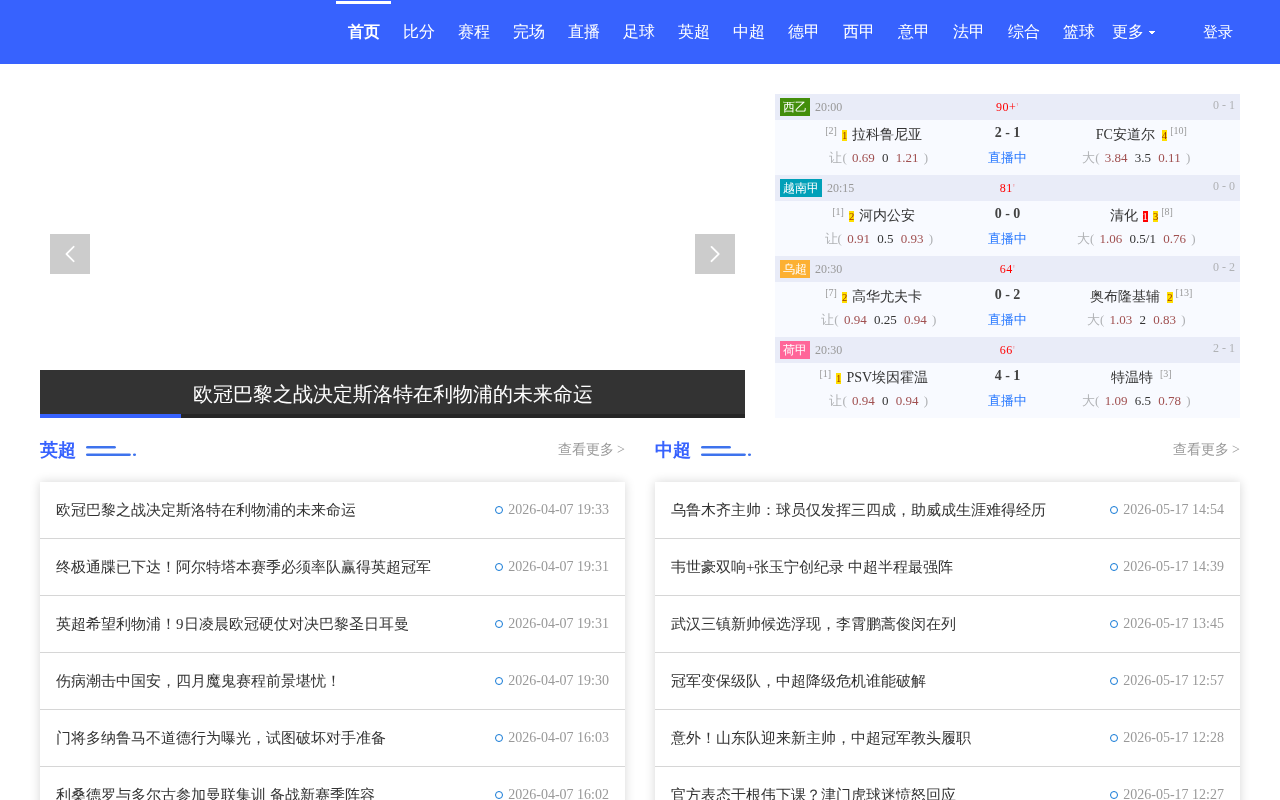
Task: Click the 英超 section heading
Action: click(58, 450)
